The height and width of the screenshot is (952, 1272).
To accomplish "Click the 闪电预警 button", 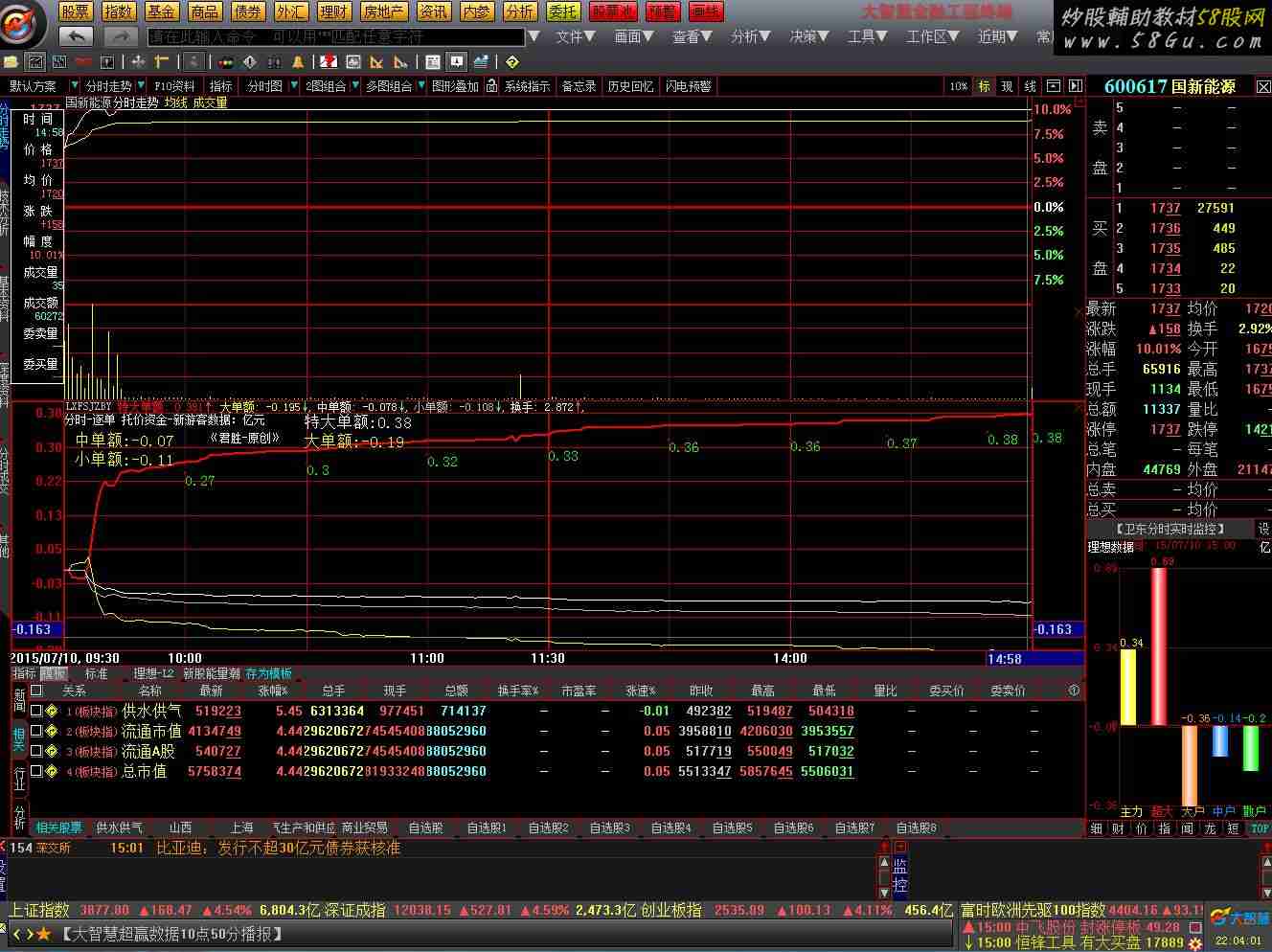I will (x=688, y=86).
